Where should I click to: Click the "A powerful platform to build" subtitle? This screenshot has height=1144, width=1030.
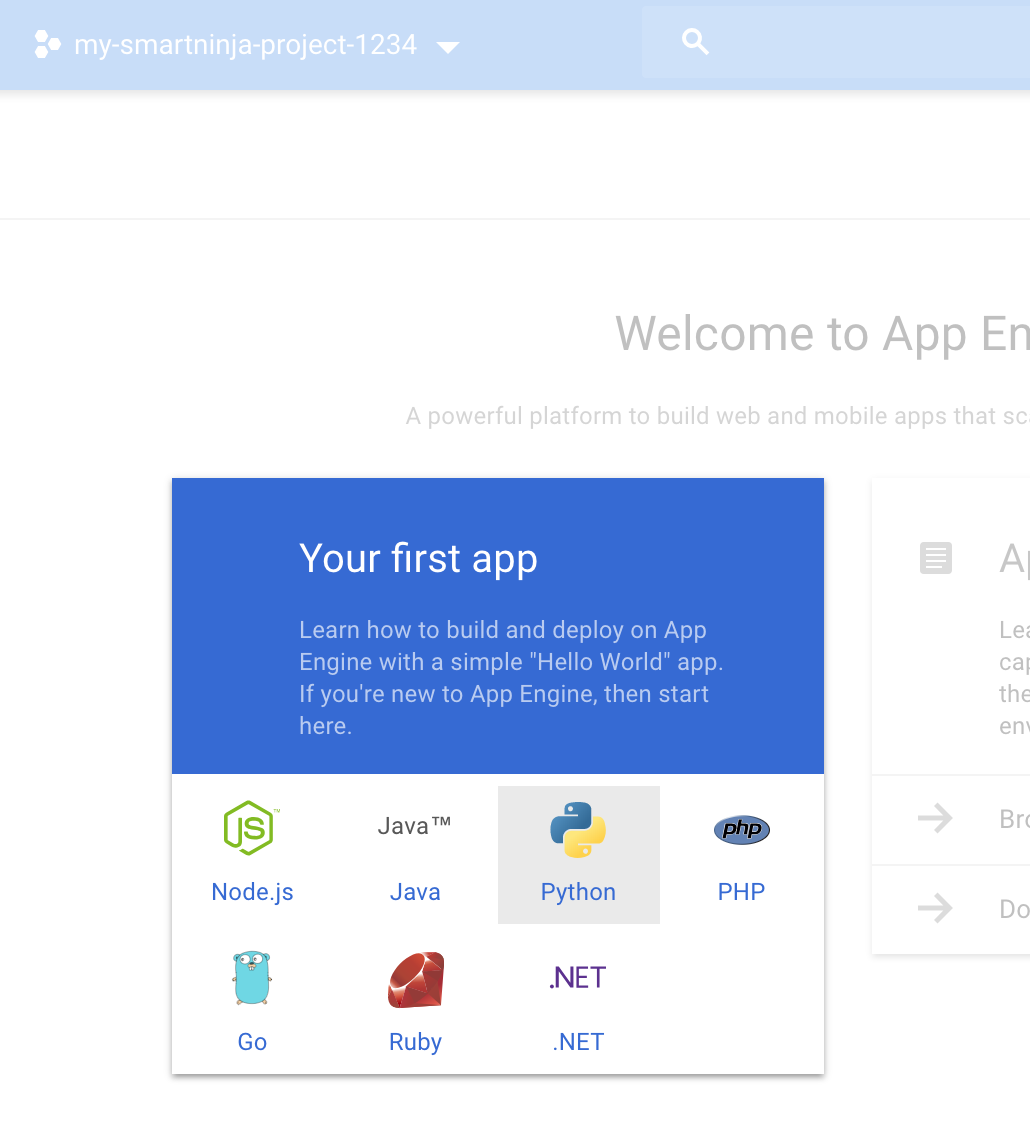(718, 416)
